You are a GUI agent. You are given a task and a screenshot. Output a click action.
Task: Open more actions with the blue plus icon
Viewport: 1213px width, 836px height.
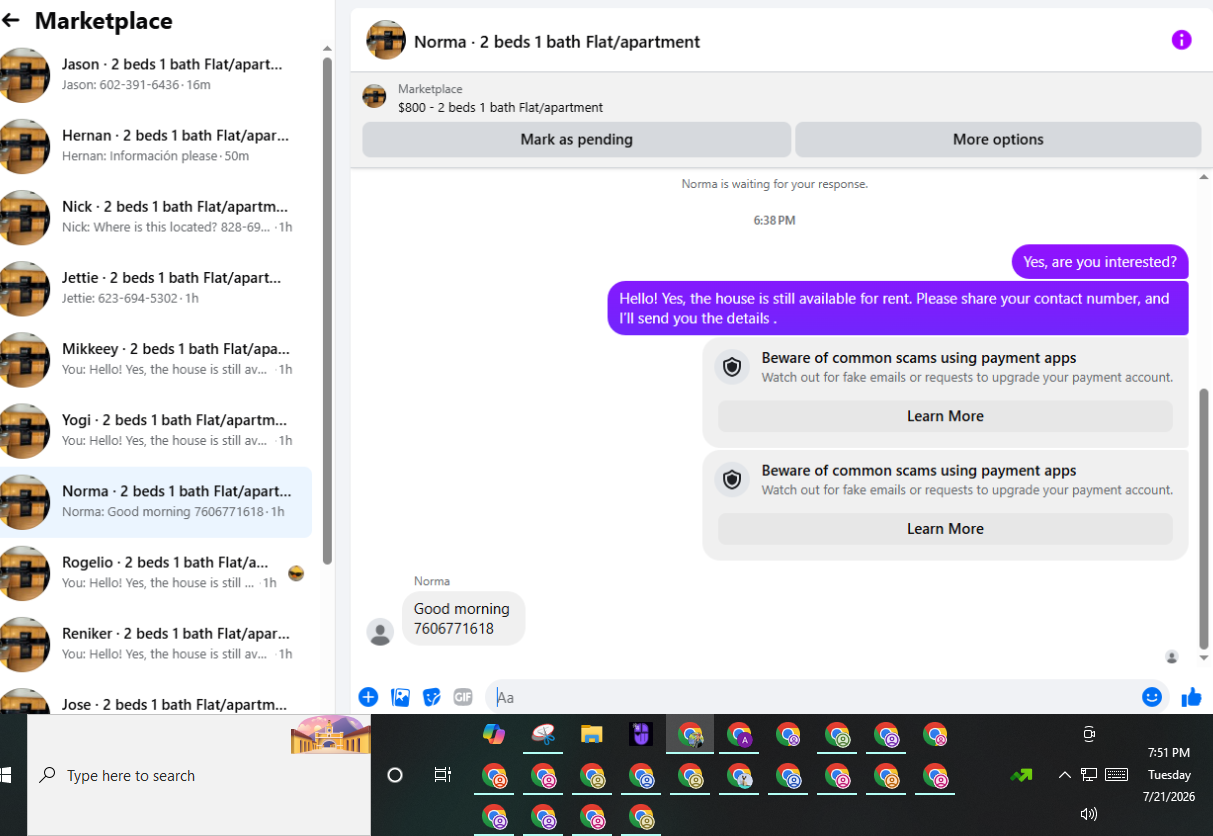point(368,697)
